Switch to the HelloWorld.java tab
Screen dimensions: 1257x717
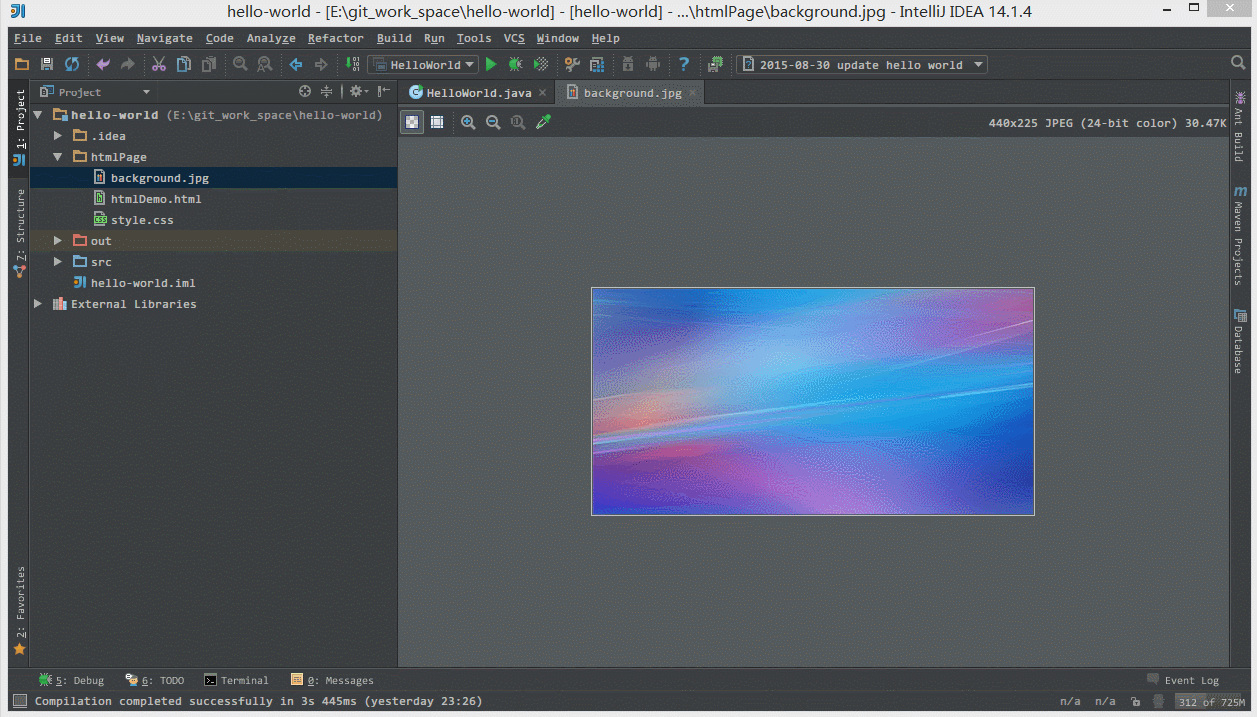pos(477,90)
